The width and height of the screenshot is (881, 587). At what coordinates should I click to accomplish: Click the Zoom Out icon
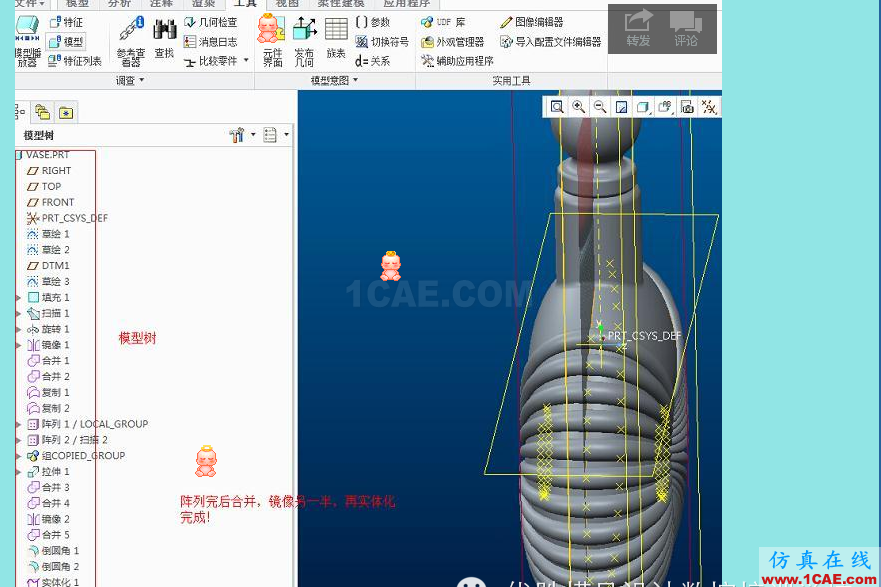tap(600, 107)
